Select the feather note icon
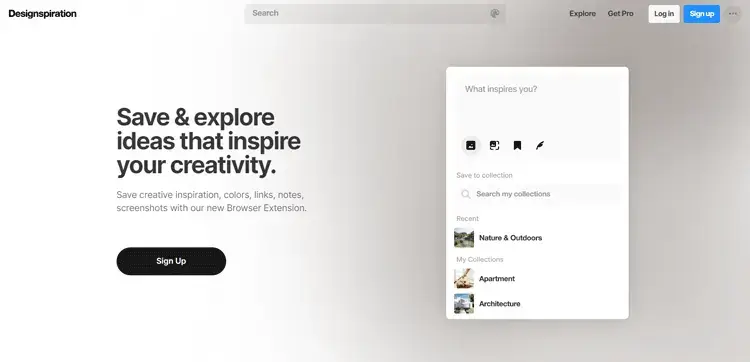Screen dimensions: 750x362 540,145
